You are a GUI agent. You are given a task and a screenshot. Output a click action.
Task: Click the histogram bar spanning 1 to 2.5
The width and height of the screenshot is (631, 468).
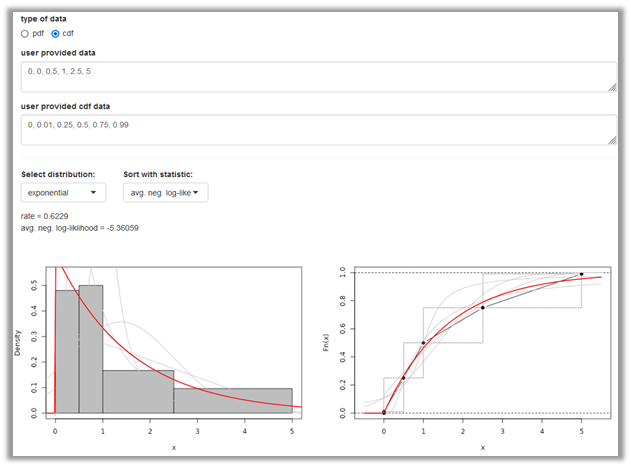tap(138, 391)
